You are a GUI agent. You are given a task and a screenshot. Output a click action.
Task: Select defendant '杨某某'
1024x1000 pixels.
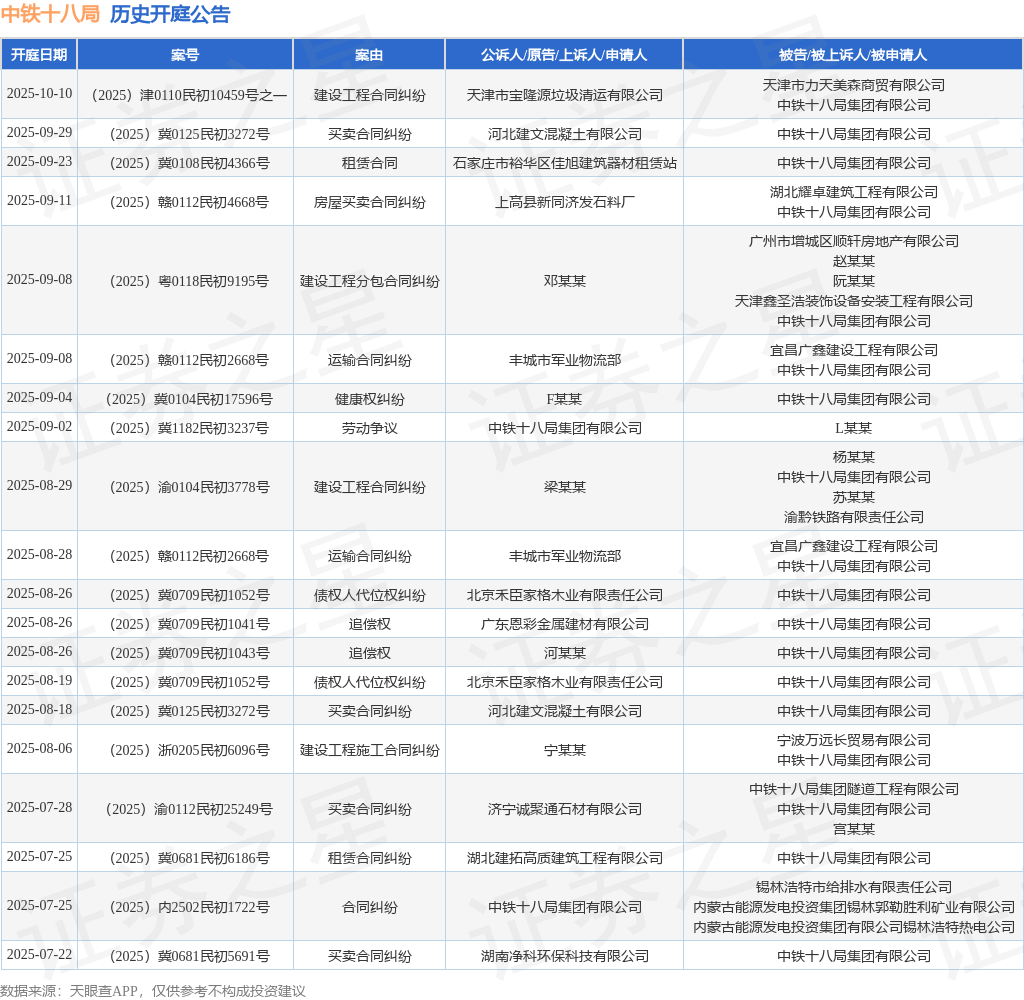point(854,457)
